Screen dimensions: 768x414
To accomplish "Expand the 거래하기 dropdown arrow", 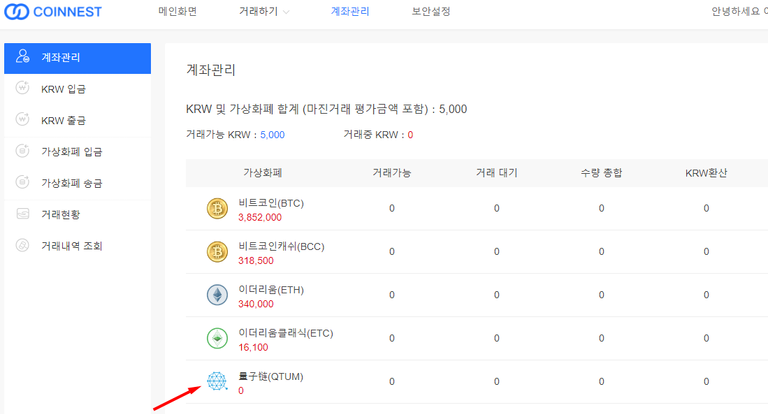I will coord(286,12).
